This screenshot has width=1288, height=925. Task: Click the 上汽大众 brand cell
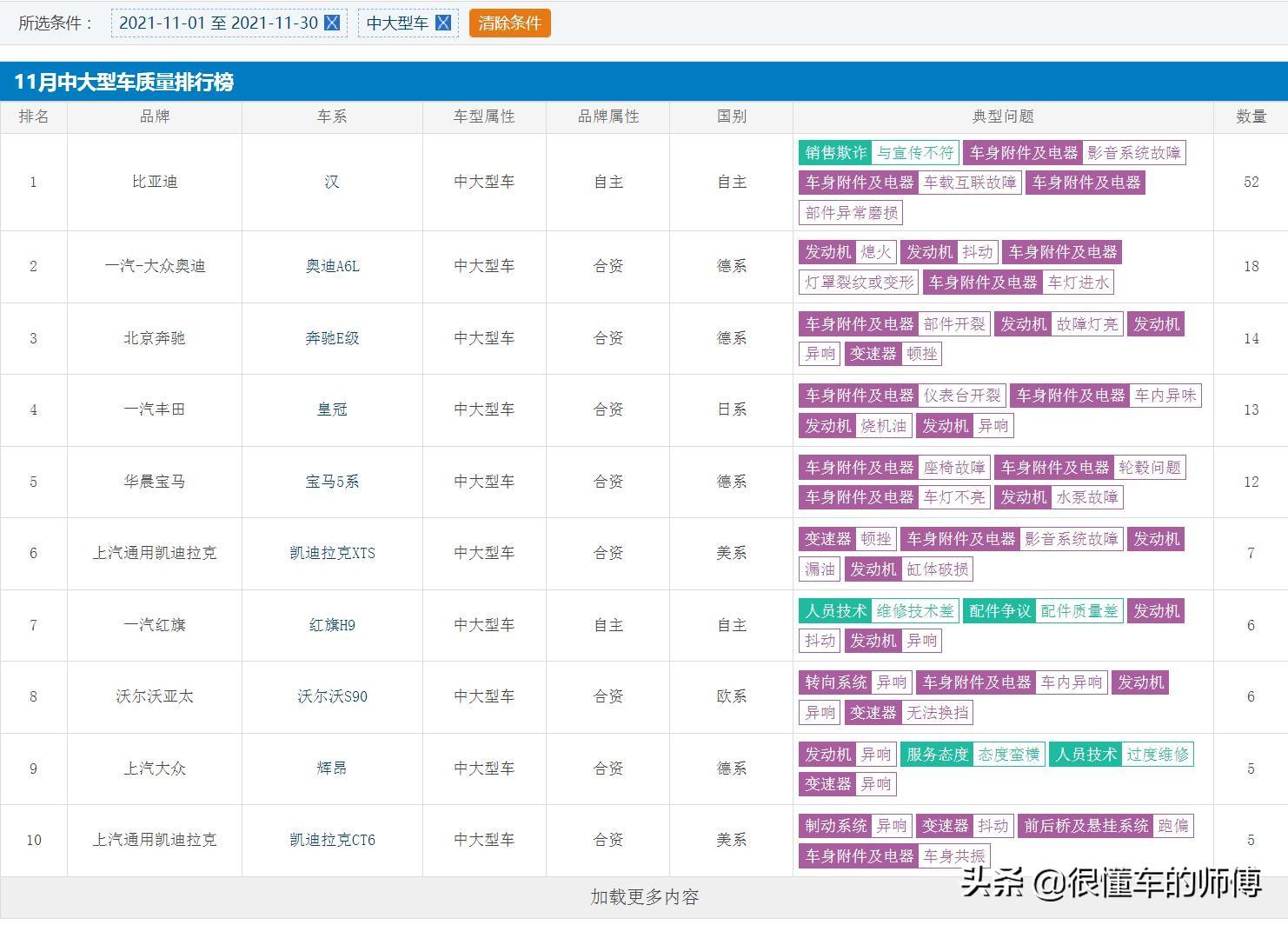[x=155, y=769]
